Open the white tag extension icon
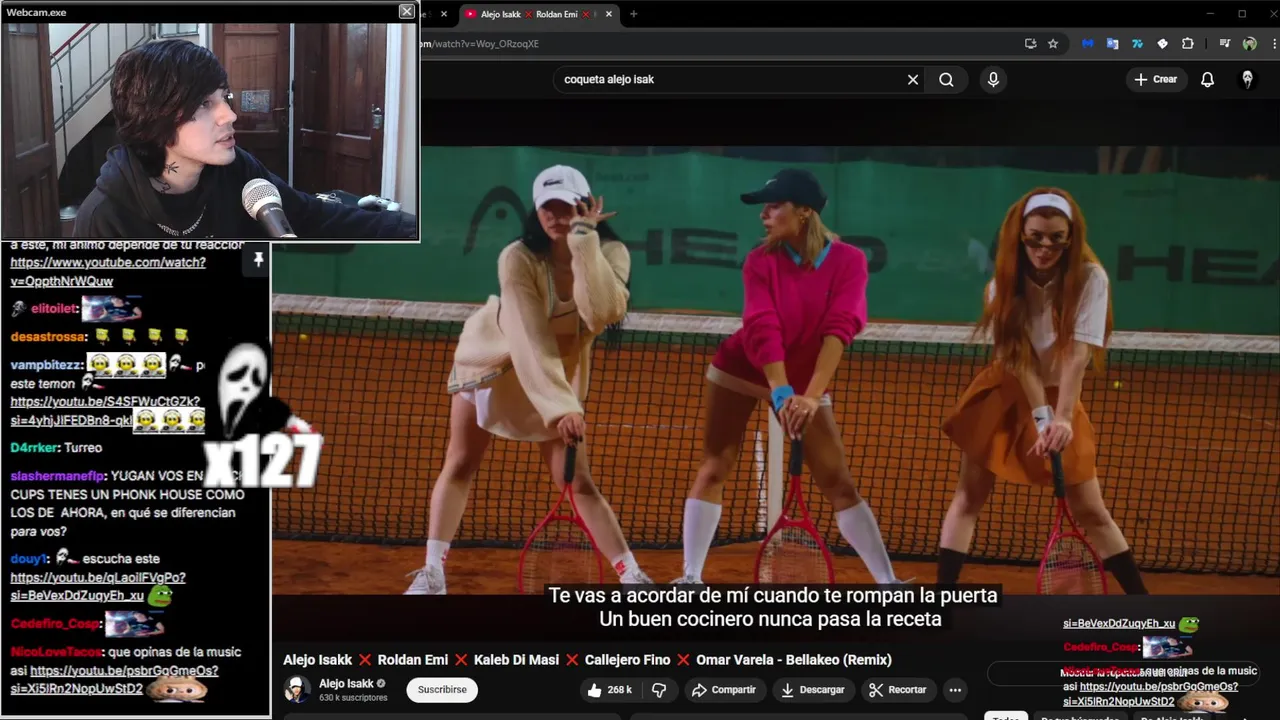 point(1162,44)
